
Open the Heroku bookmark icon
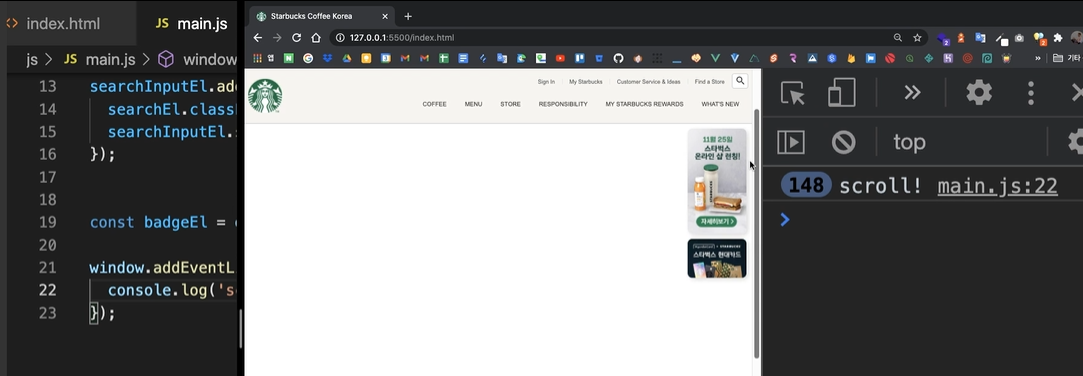pos(948,59)
